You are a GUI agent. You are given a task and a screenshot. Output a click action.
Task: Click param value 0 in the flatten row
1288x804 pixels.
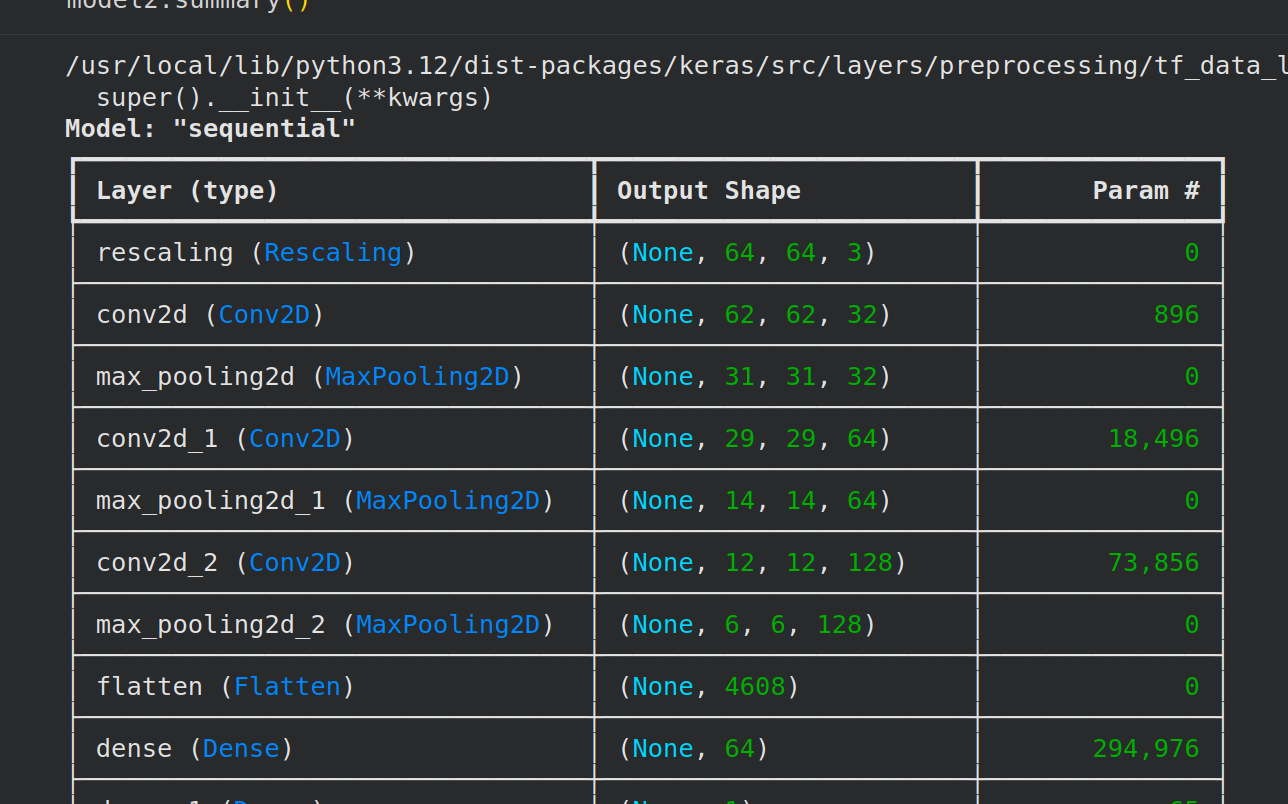tap(1192, 687)
